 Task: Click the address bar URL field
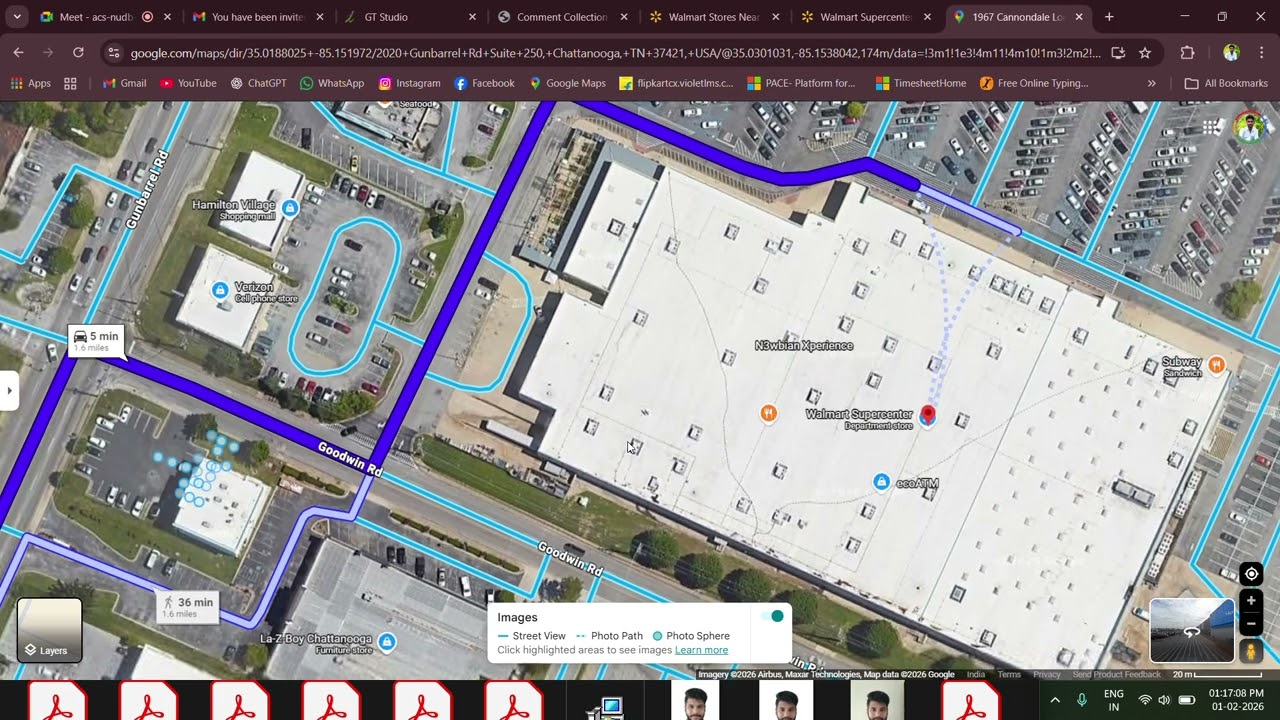(615, 53)
